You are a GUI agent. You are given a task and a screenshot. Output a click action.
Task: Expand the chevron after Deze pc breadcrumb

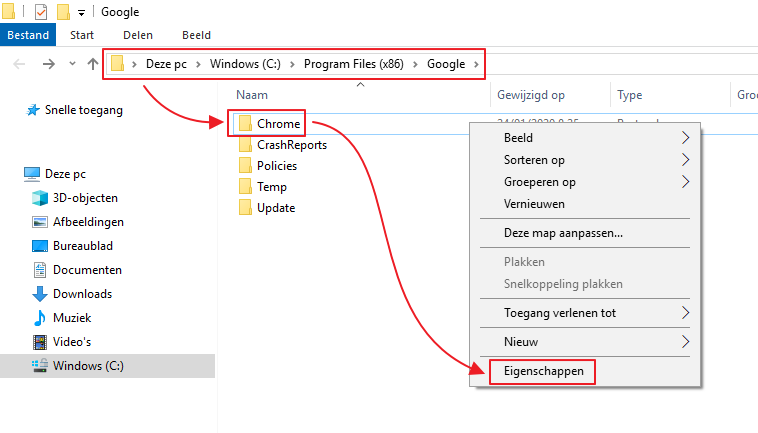pyautogui.click(x=198, y=64)
